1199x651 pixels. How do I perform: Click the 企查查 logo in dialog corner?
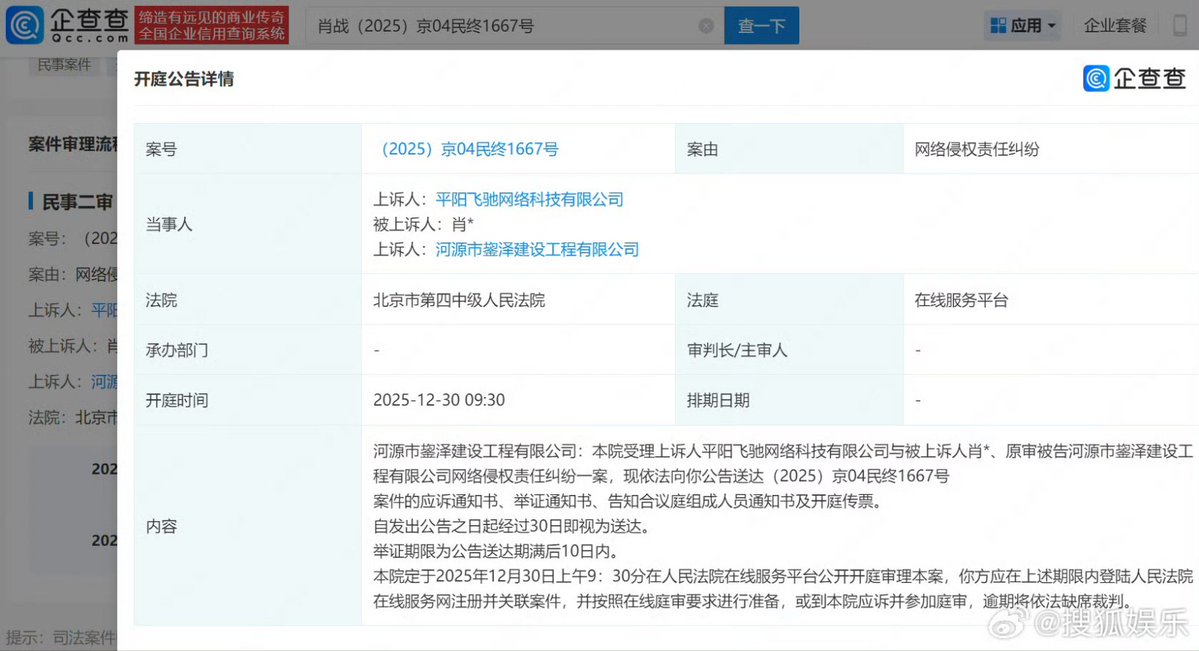(1134, 78)
